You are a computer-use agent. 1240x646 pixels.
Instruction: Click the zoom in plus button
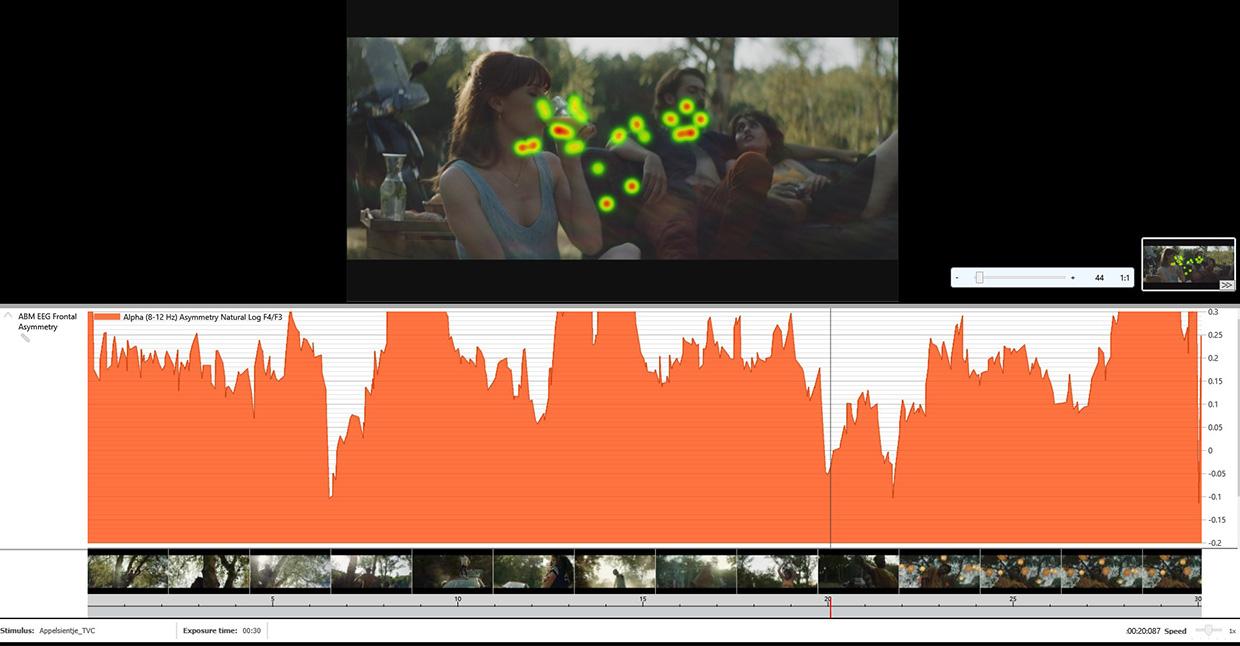1073,278
